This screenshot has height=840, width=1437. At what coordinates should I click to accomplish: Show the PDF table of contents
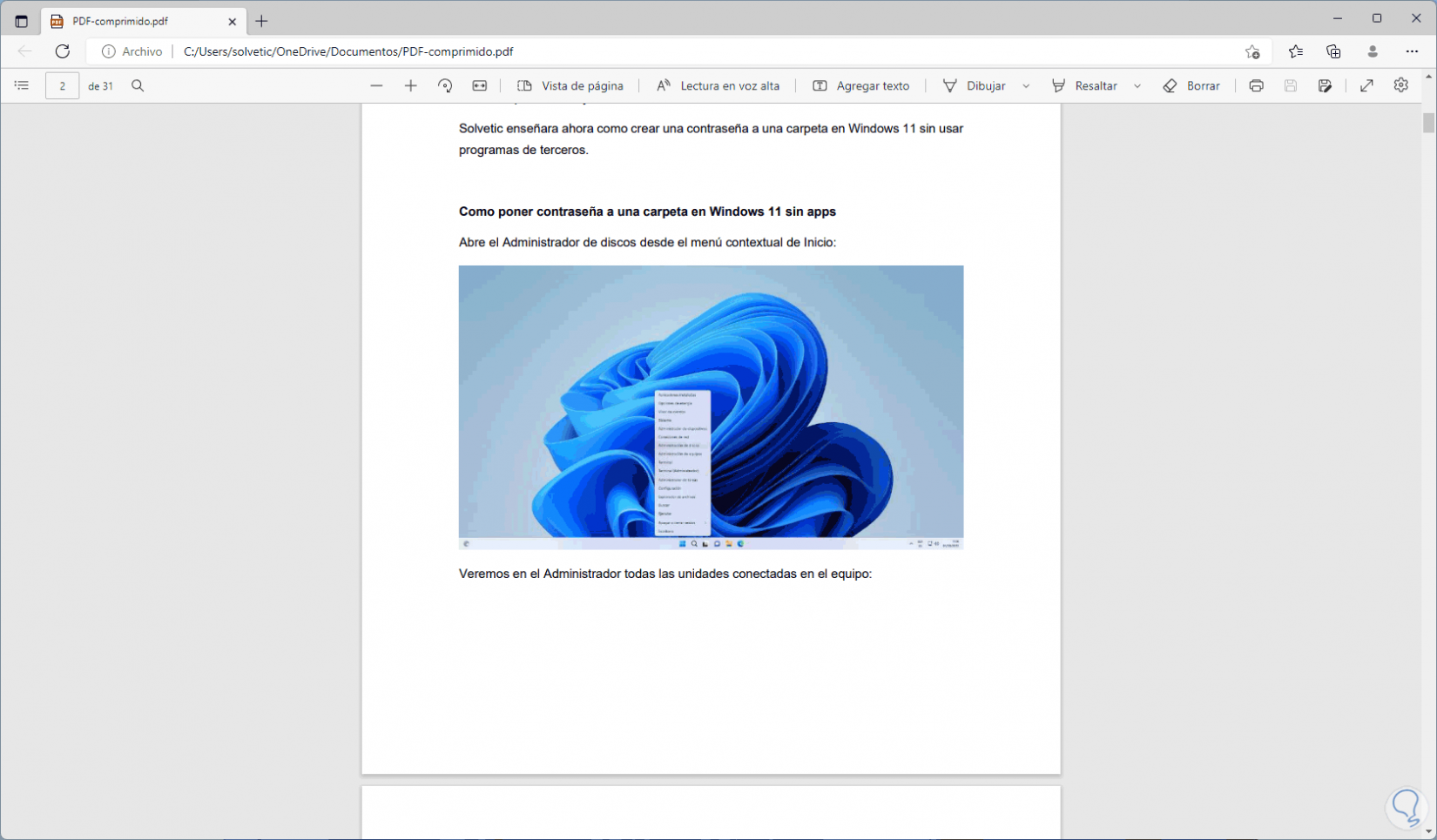[22, 85]
